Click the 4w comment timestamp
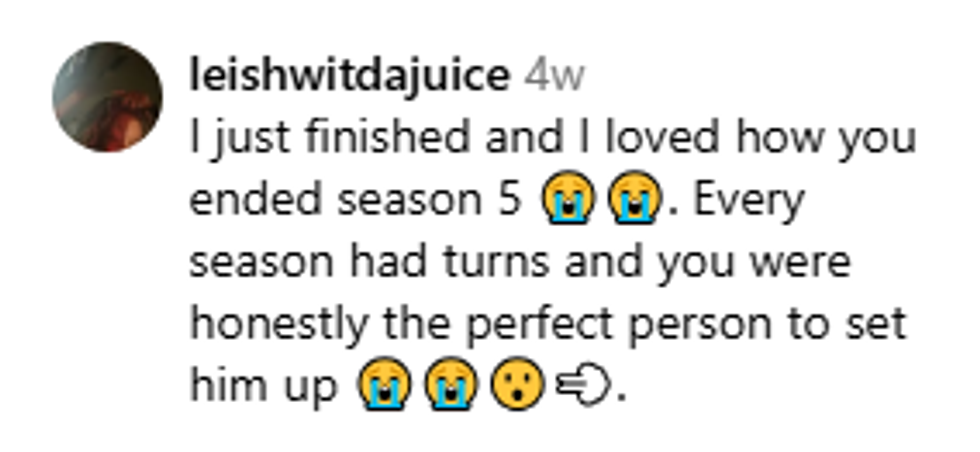The width and height of the screenshot is (980, 452). (x=554, y=76)
